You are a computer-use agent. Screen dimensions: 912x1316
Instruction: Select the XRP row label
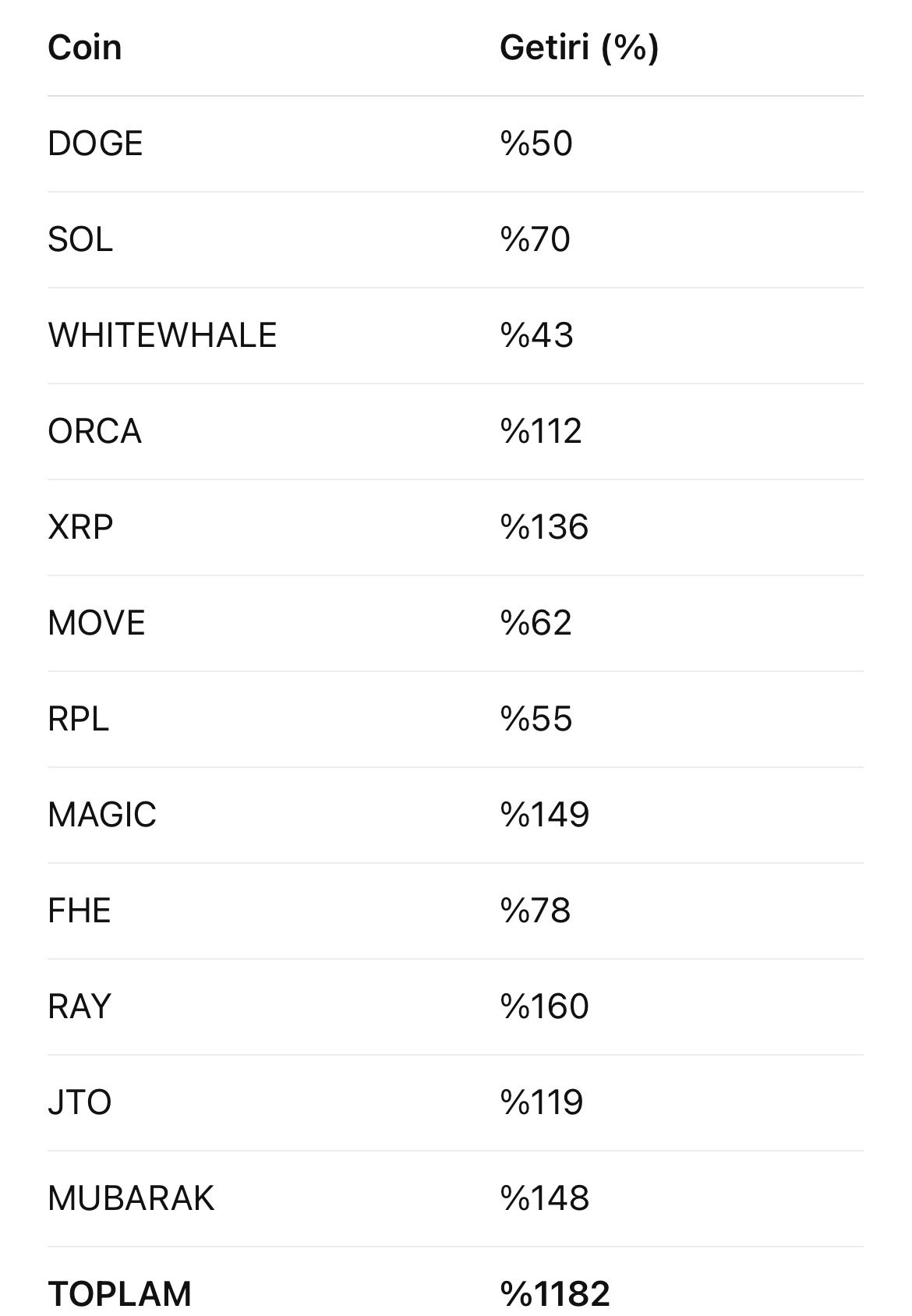[80, 527]
